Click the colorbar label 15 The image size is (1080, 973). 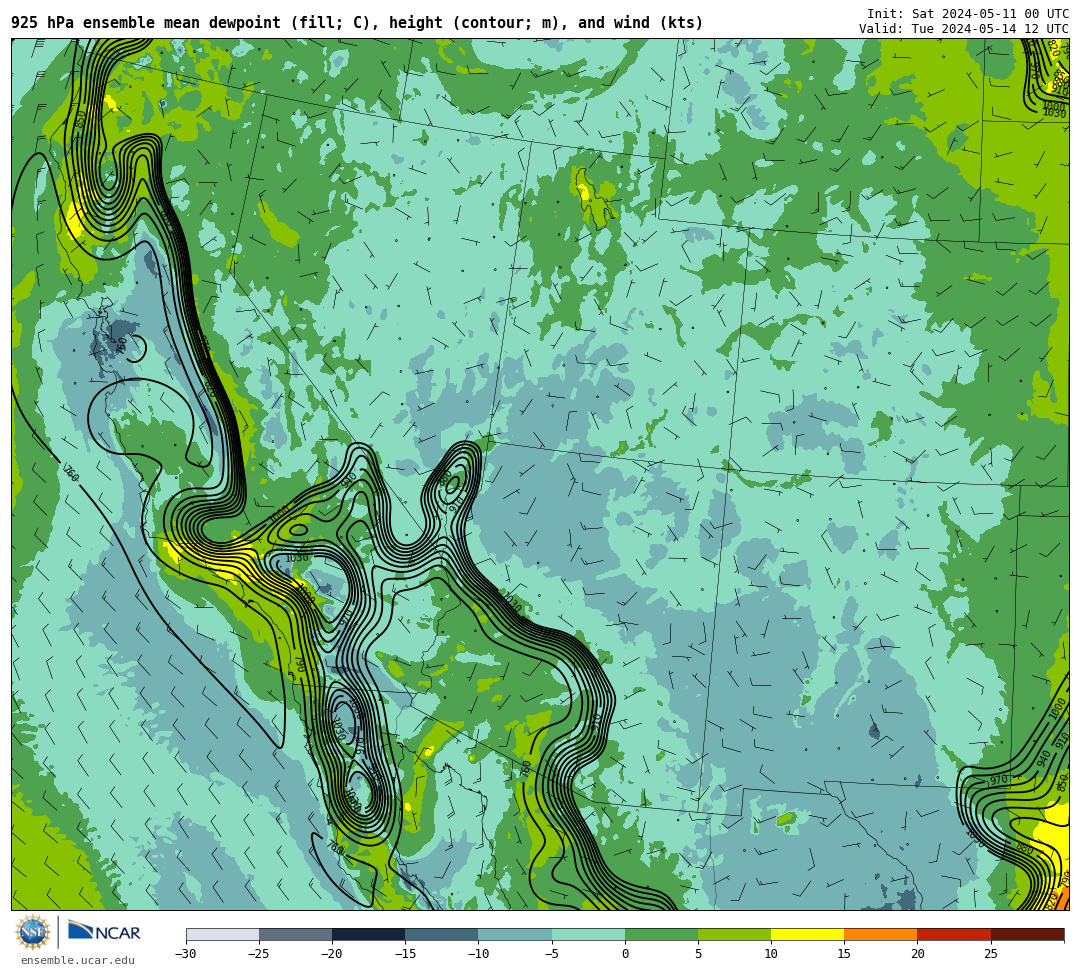[x=844, y=954]
